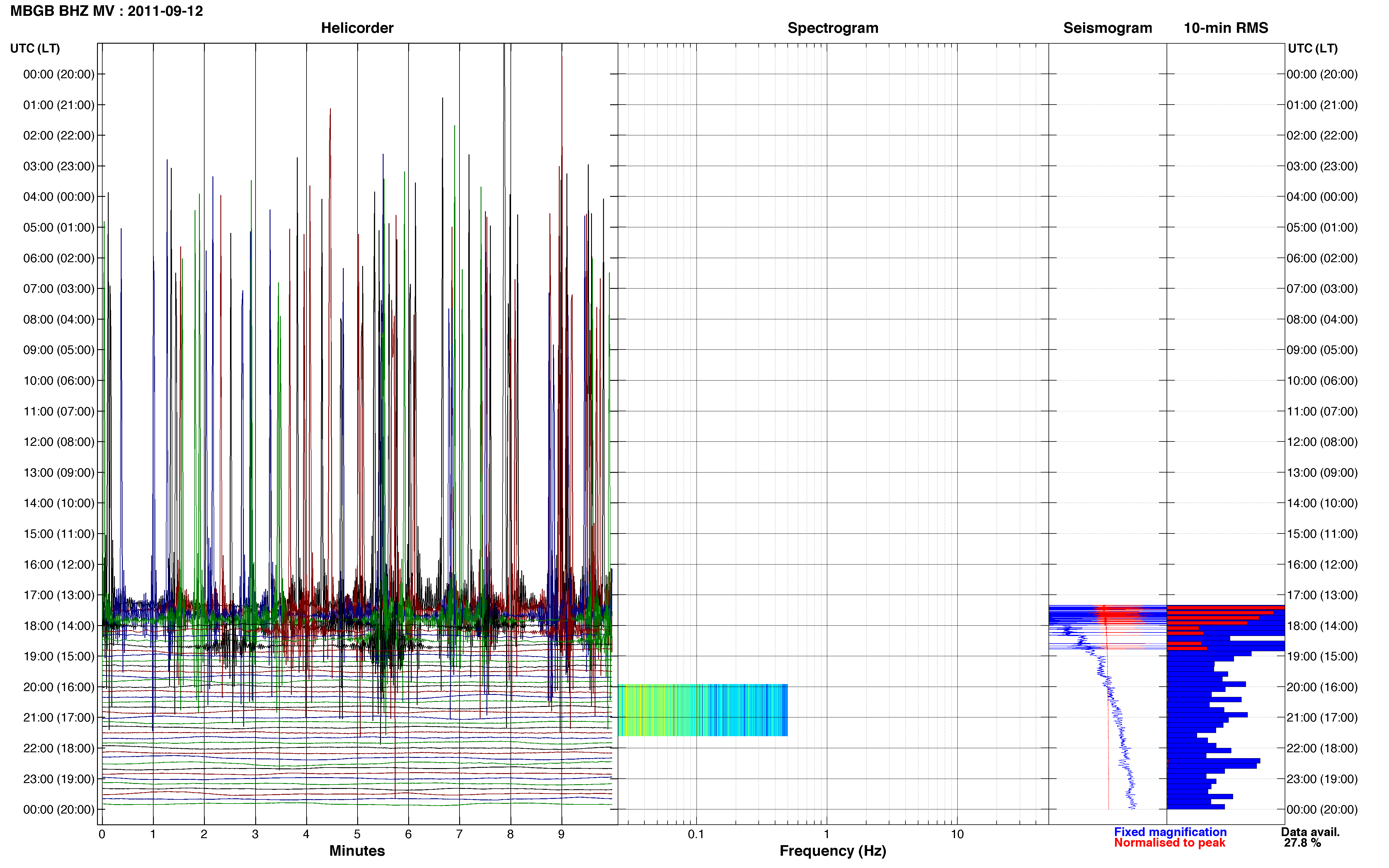
Task: Click the right '15:00 (11:00)' time label
Action: click(x=1322, y=534)
